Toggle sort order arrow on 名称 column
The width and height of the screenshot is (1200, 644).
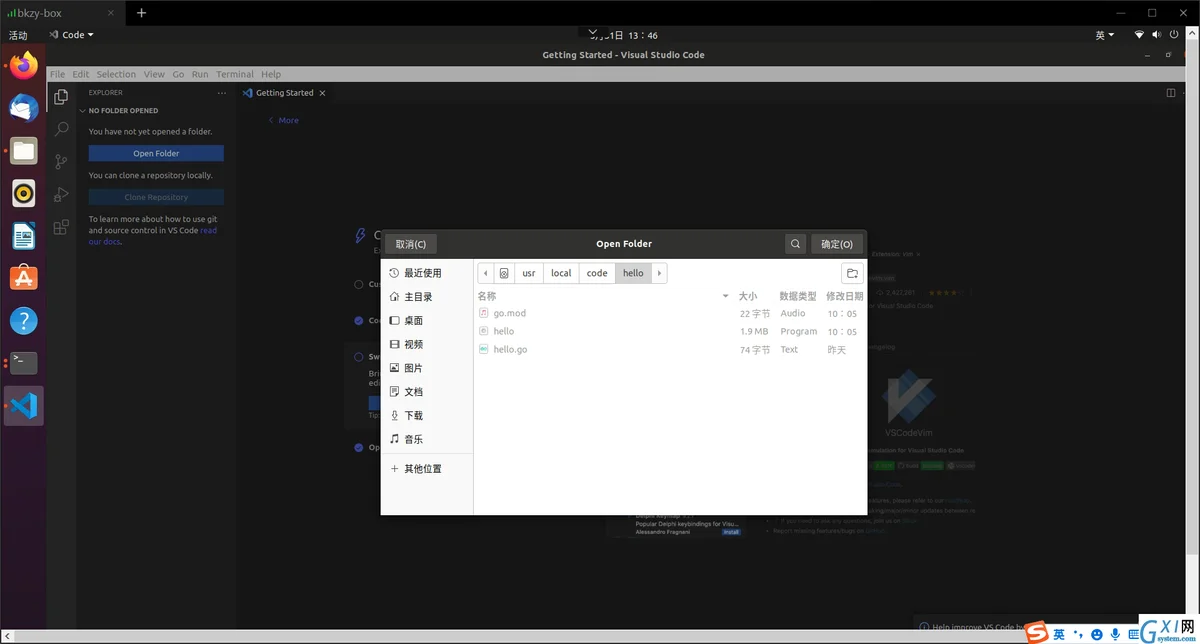[x=726, y=297]
